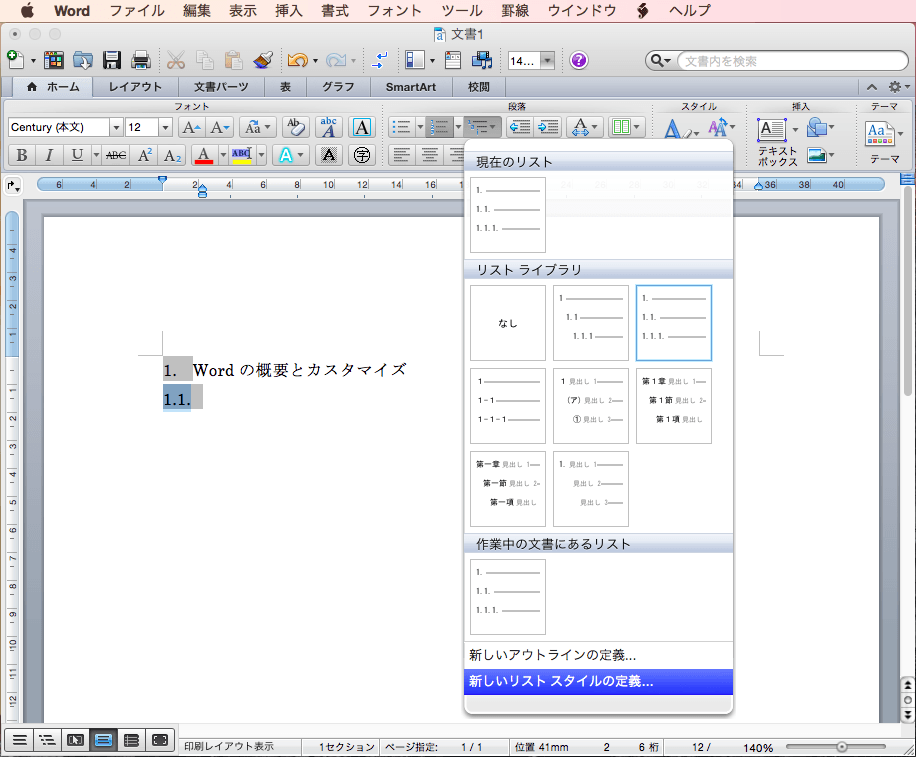Viewport: 916px width, 757px height.
Task: Adjust the zoom slider in status bar
Action: click(841, 746)
